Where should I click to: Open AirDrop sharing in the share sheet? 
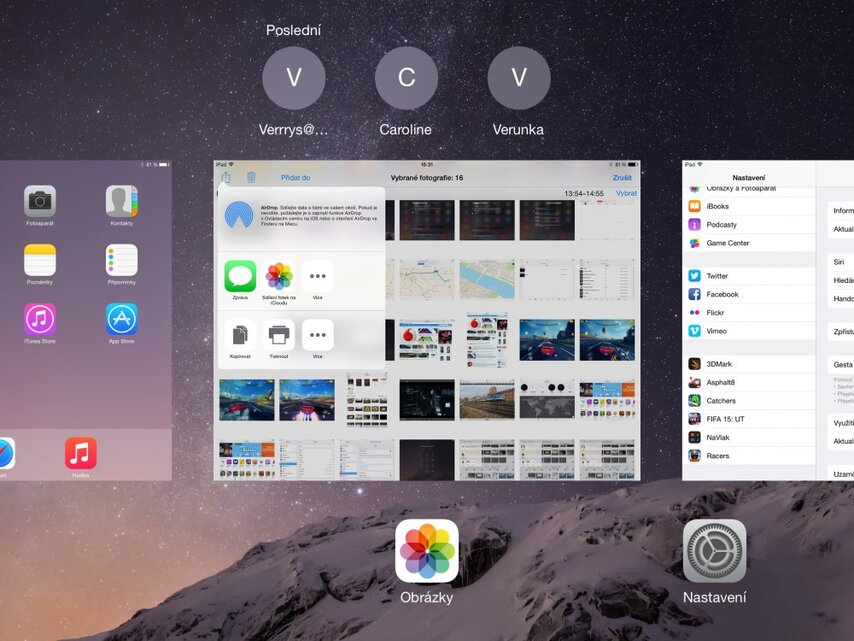pyautogui.click(x=240, y=215)
